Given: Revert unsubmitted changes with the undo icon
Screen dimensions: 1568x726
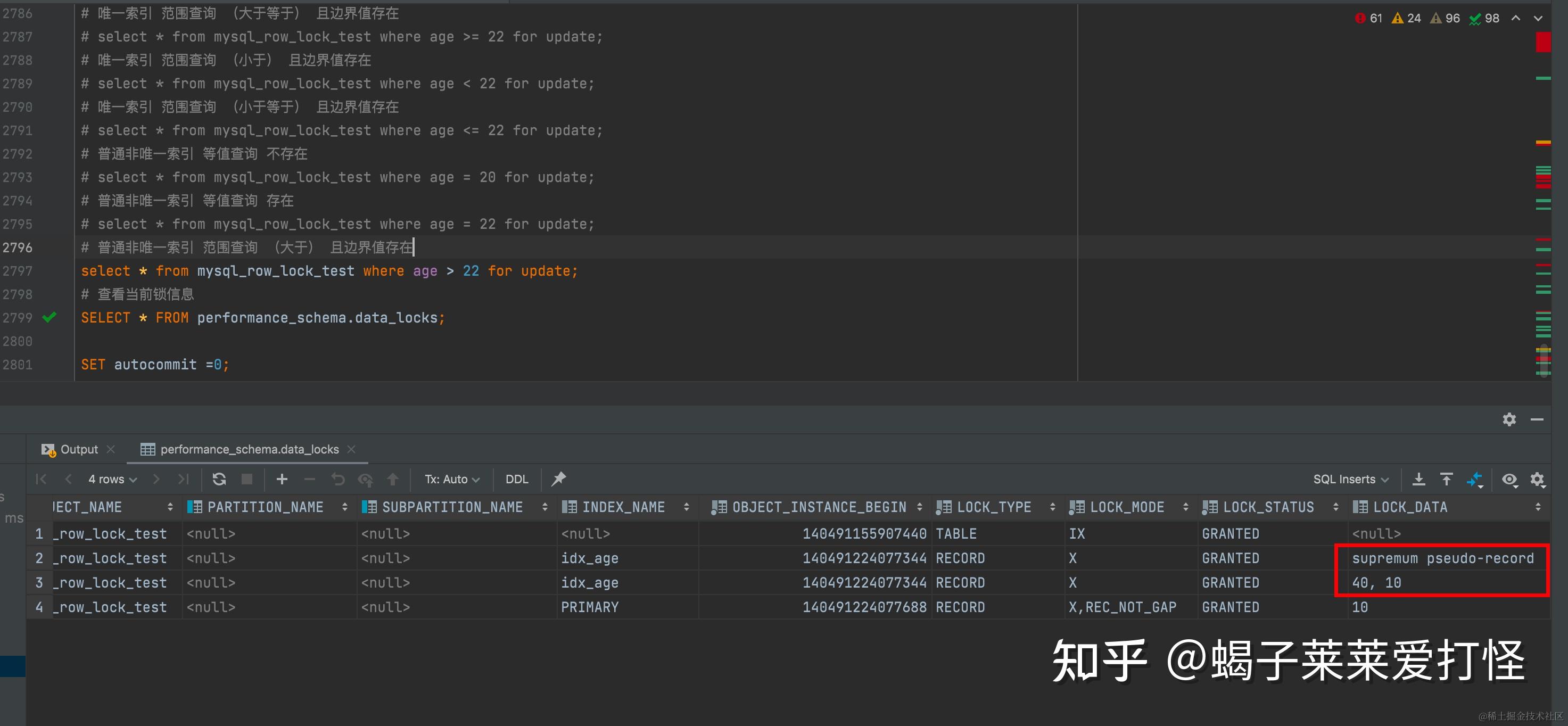Looking at the screenshot, I should (x=339, y=479).
